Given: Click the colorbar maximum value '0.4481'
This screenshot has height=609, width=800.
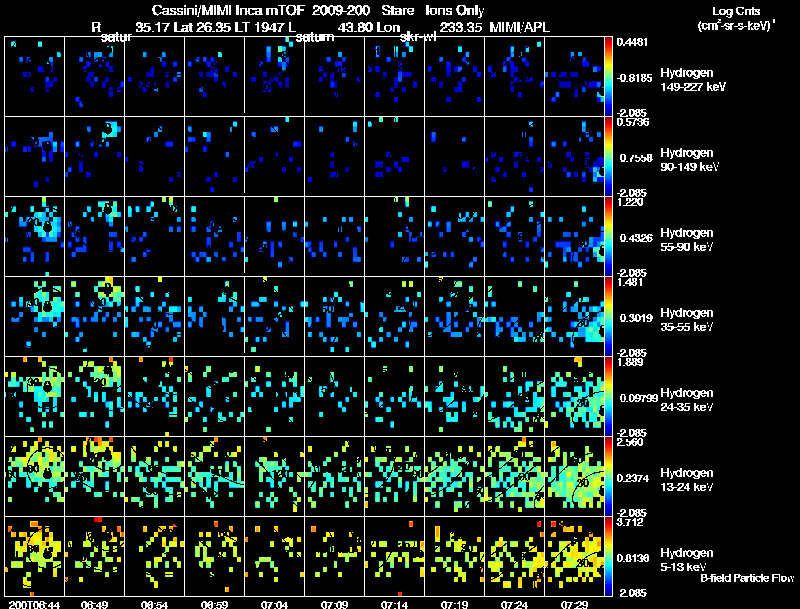Looking at the screenshot, I should (632, 42).
